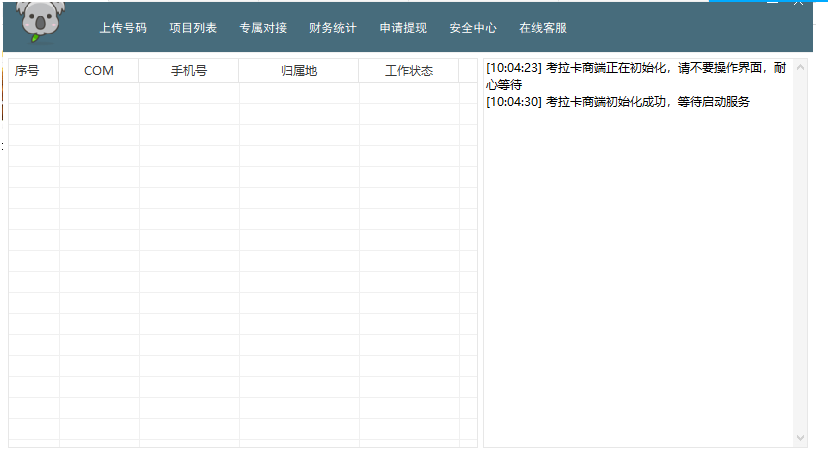Click the log panel scroll-up arrow

click(x=800, y=66)
